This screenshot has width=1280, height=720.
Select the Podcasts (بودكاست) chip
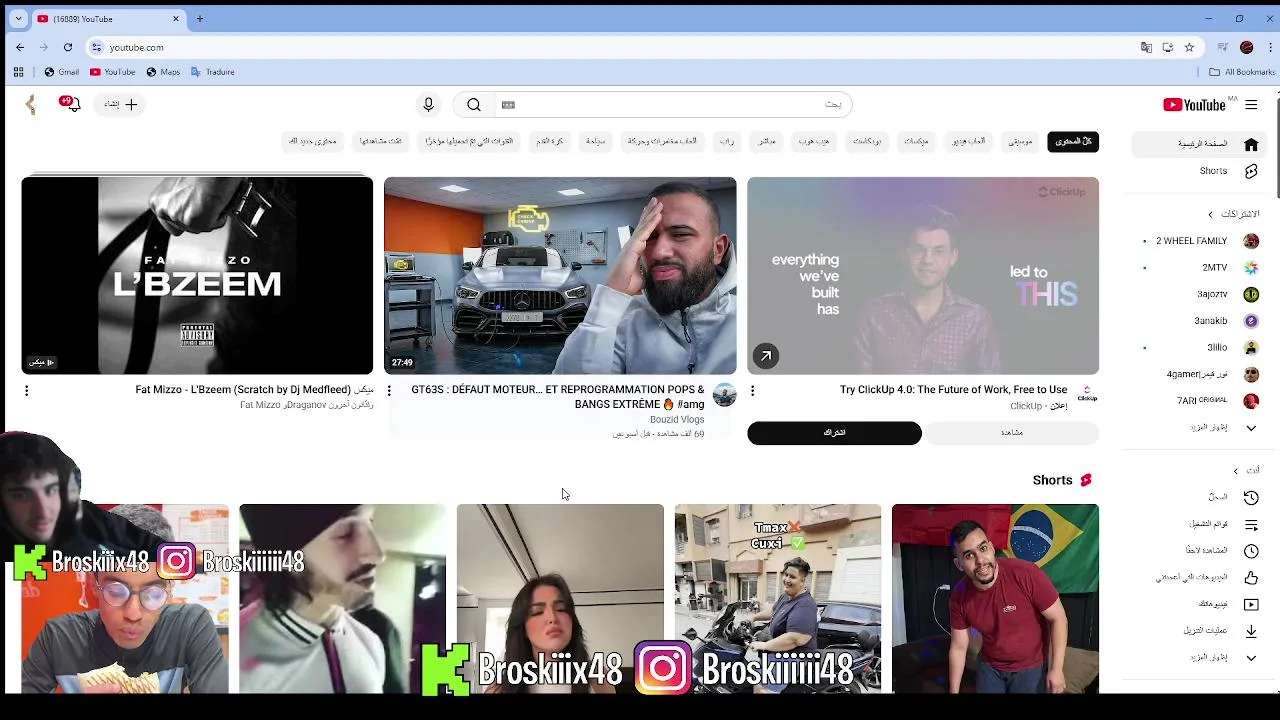[867, 142]
